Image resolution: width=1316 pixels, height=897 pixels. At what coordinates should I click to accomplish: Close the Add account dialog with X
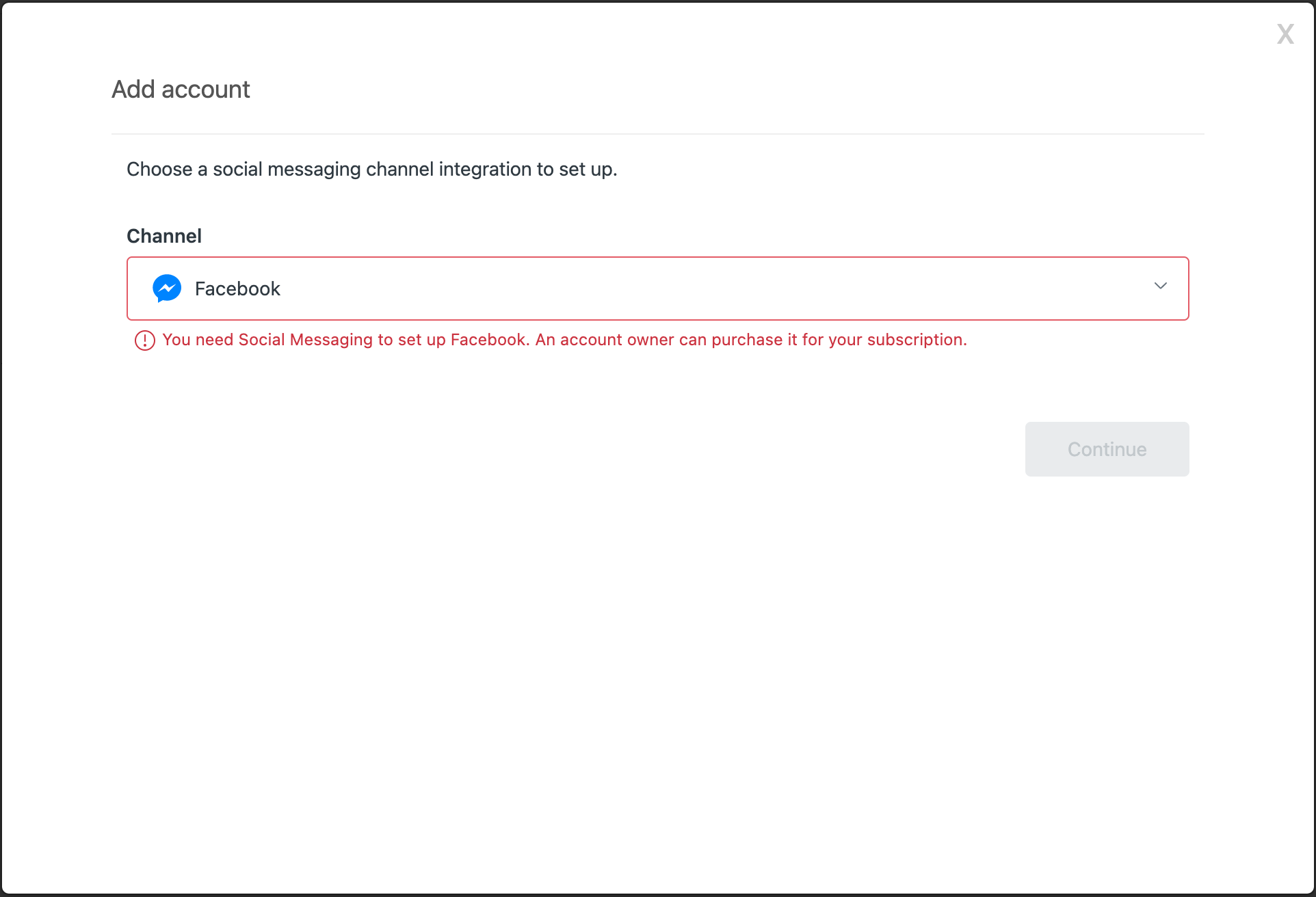[1285, 34]
